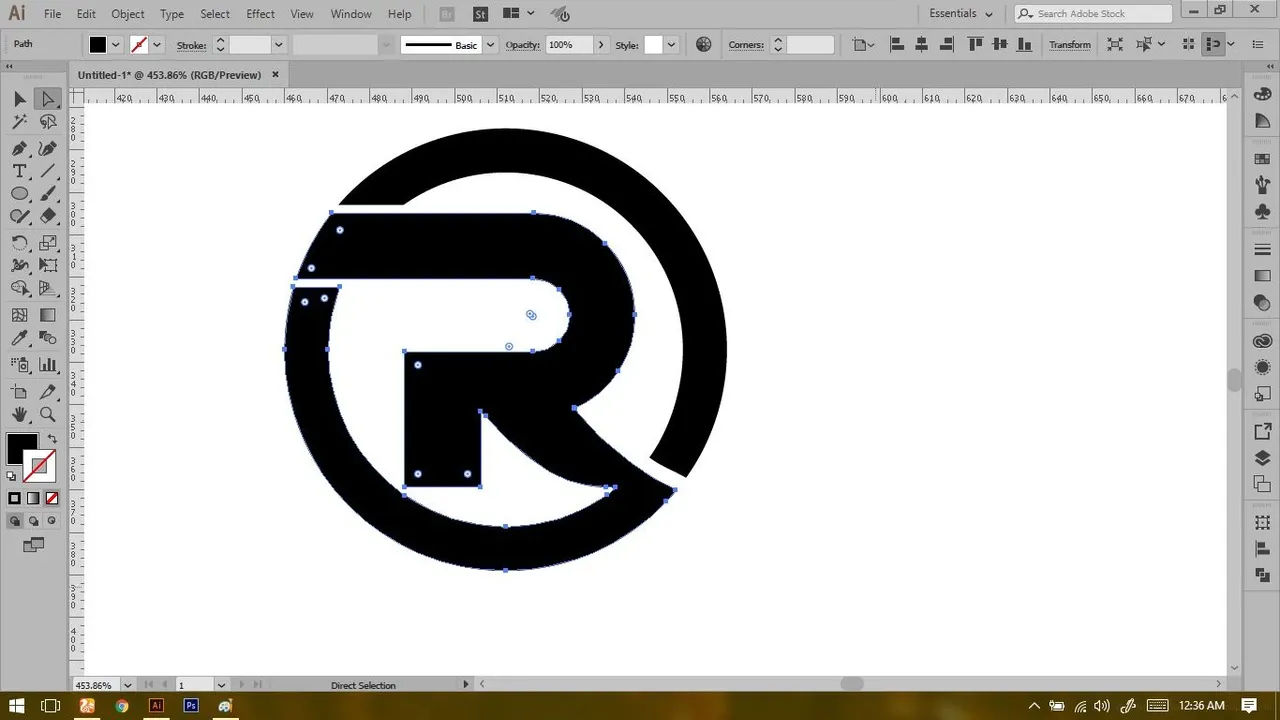Select the Line Segment tool
1280x720 pixels.
click(47, 171)
